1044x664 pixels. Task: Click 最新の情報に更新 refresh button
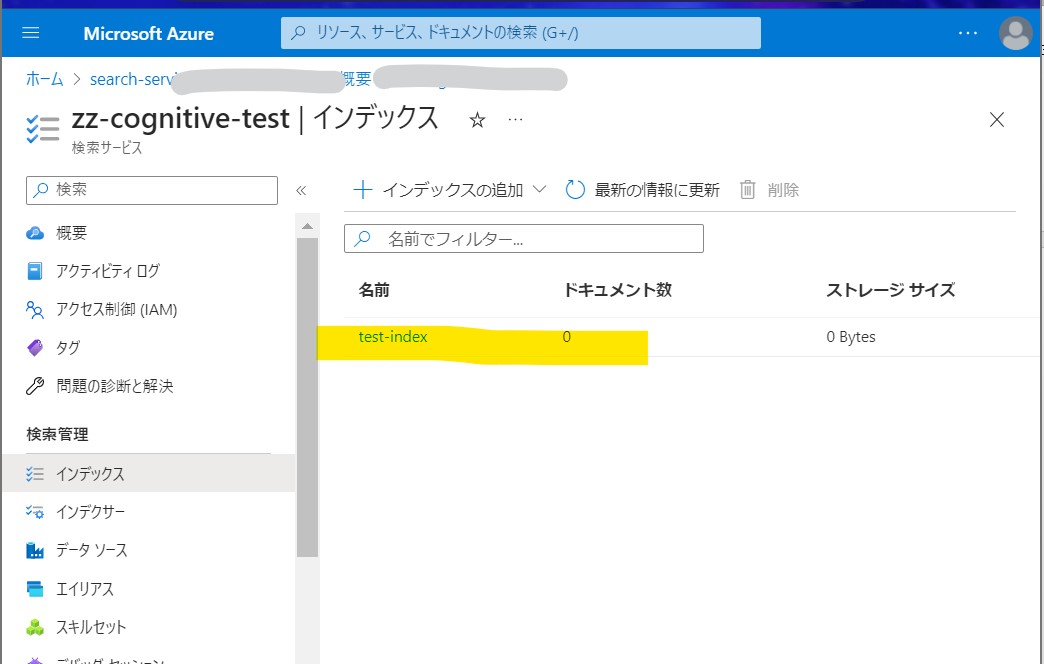[x=643, y=190]
